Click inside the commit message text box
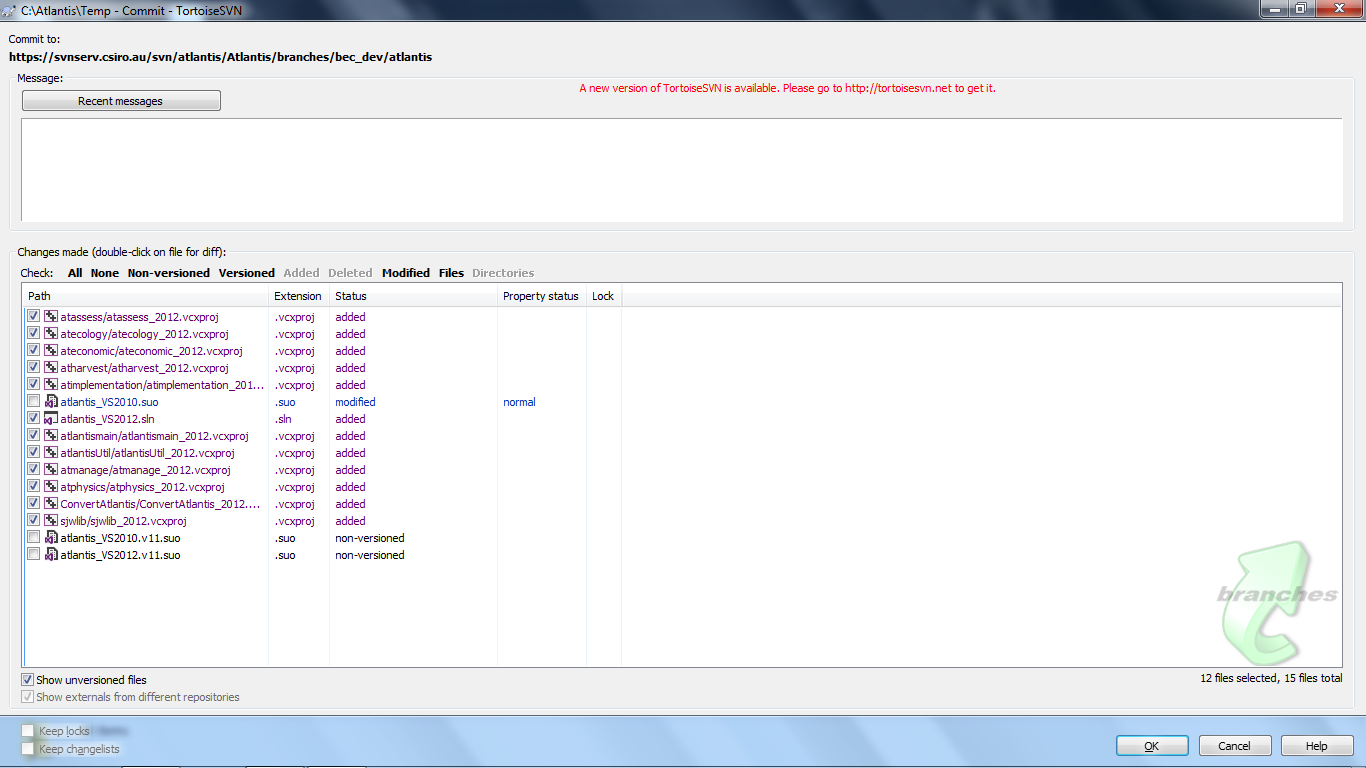1366x768 pixels. click(x=680, y=170)
